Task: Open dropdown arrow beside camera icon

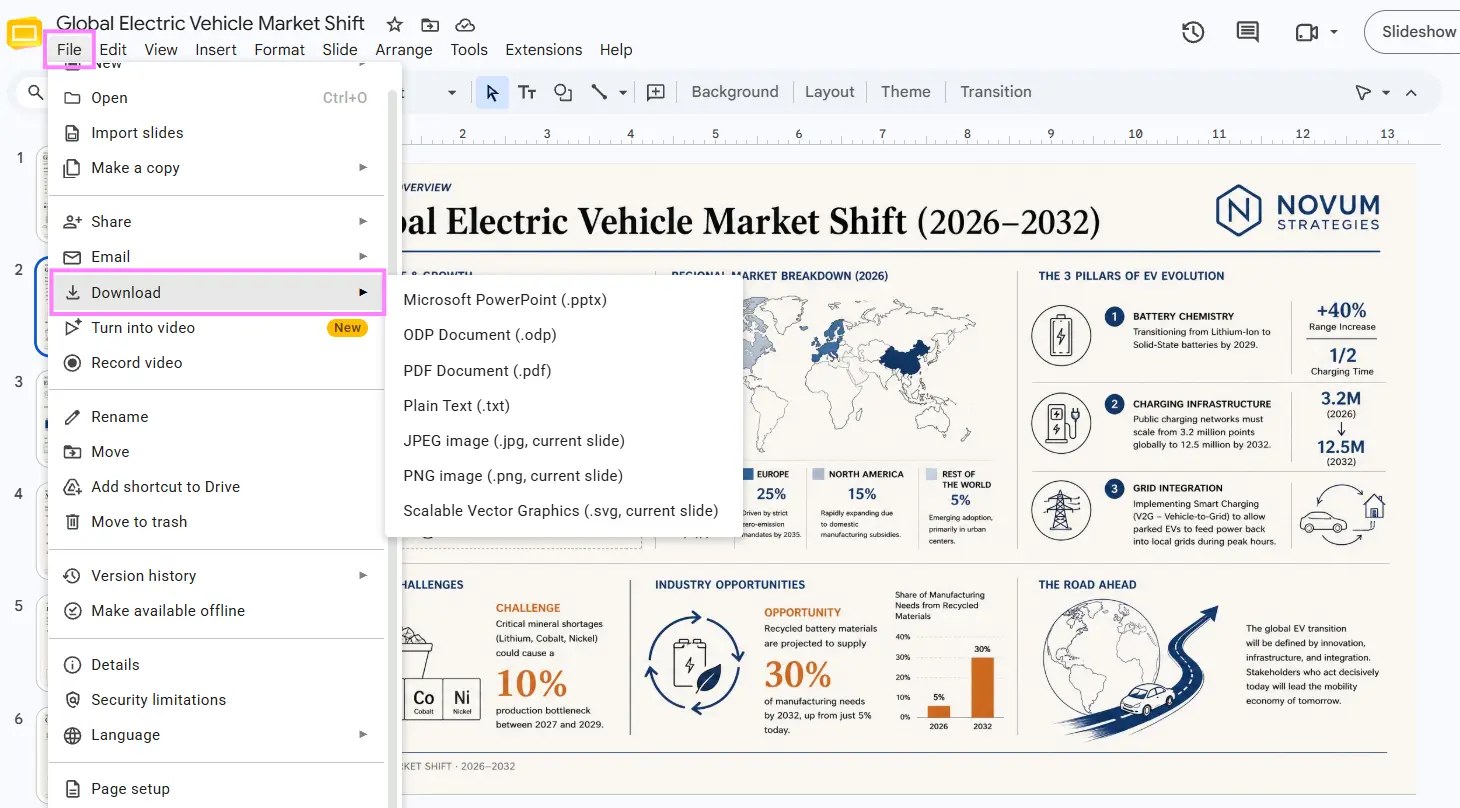Action: 1334,32
